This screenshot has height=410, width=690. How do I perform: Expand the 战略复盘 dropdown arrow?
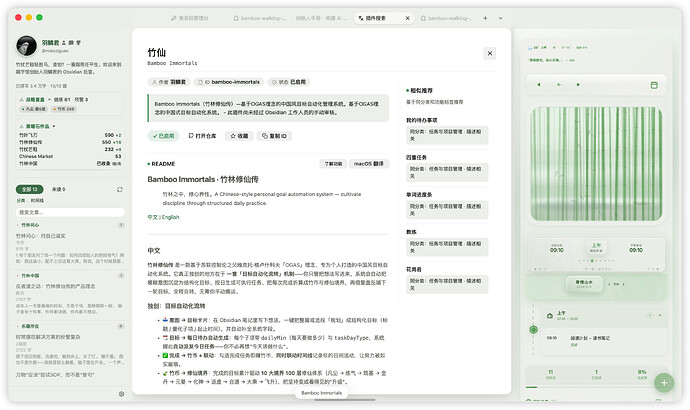49,99
